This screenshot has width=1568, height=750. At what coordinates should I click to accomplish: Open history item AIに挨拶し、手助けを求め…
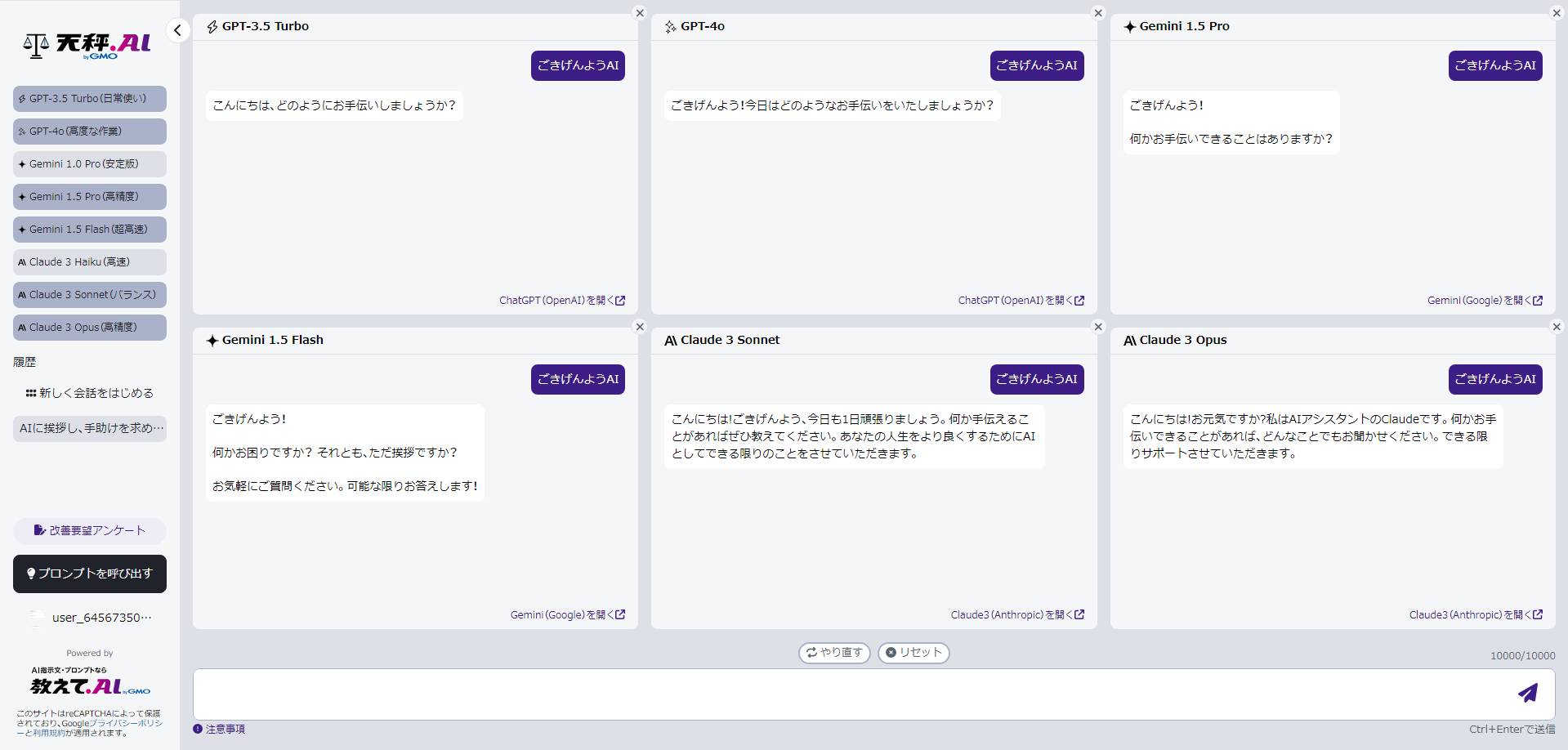90,428
